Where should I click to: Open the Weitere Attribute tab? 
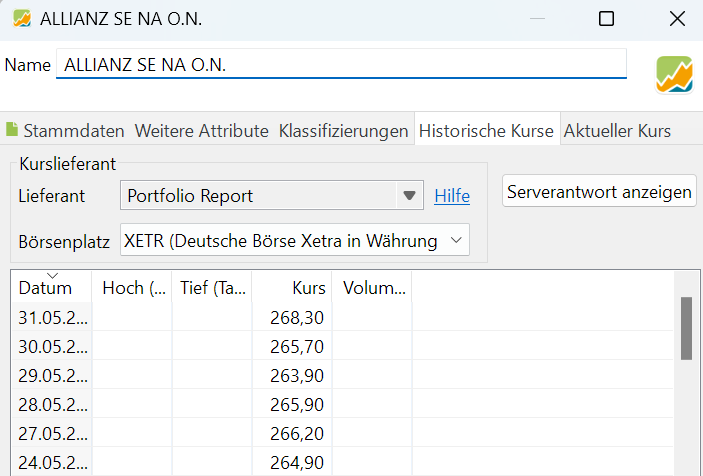pos(201,131)
